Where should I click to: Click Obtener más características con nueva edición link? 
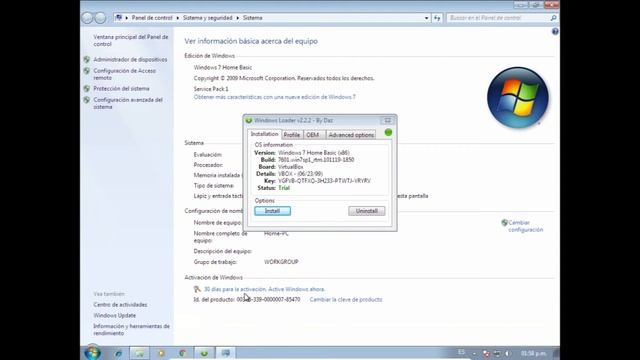click(275, 97)
